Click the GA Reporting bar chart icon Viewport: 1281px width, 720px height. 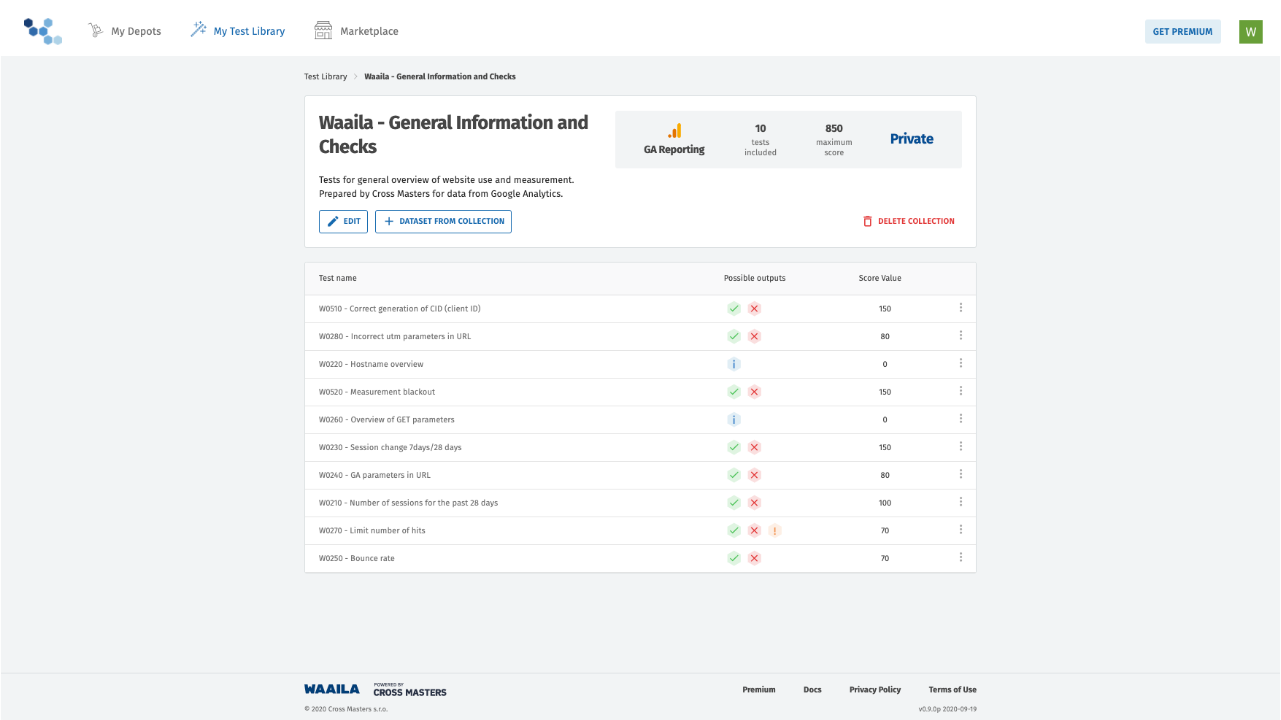[674, 131]
